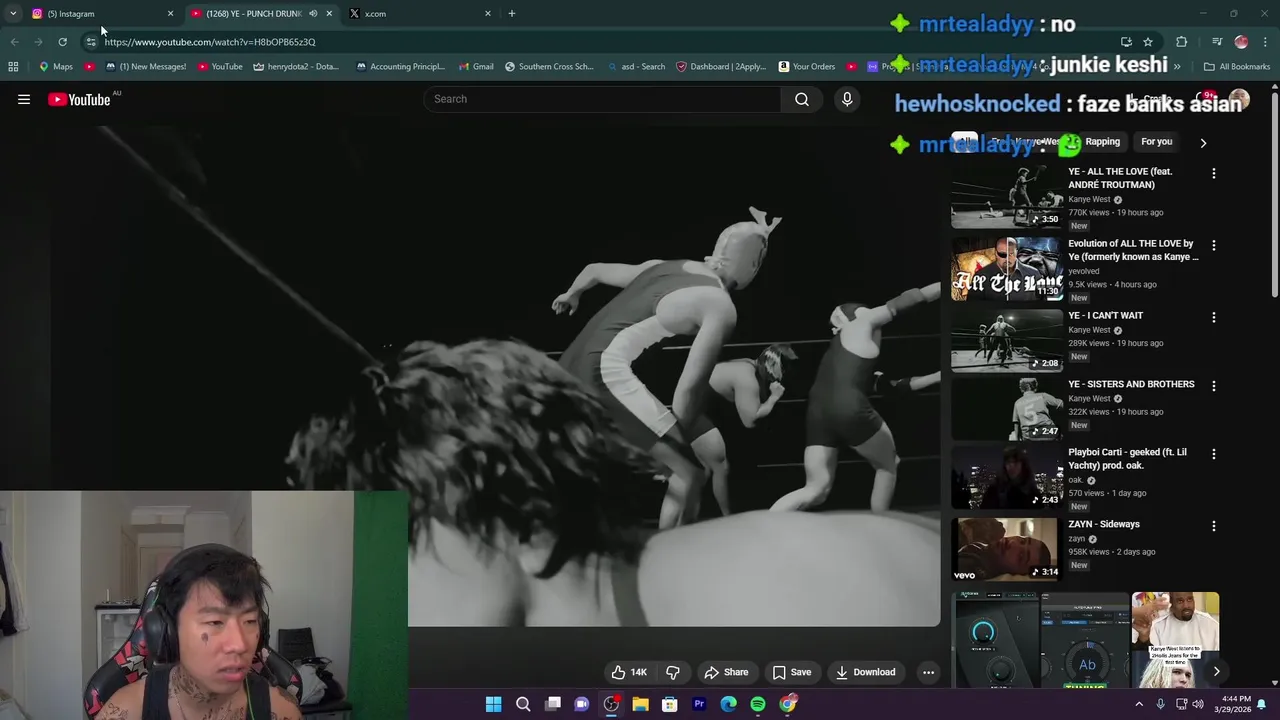Screen dimensions: 1280x720
Task: Open options for I CAN'T WAIT video
Action: [x=1214, y=318]
